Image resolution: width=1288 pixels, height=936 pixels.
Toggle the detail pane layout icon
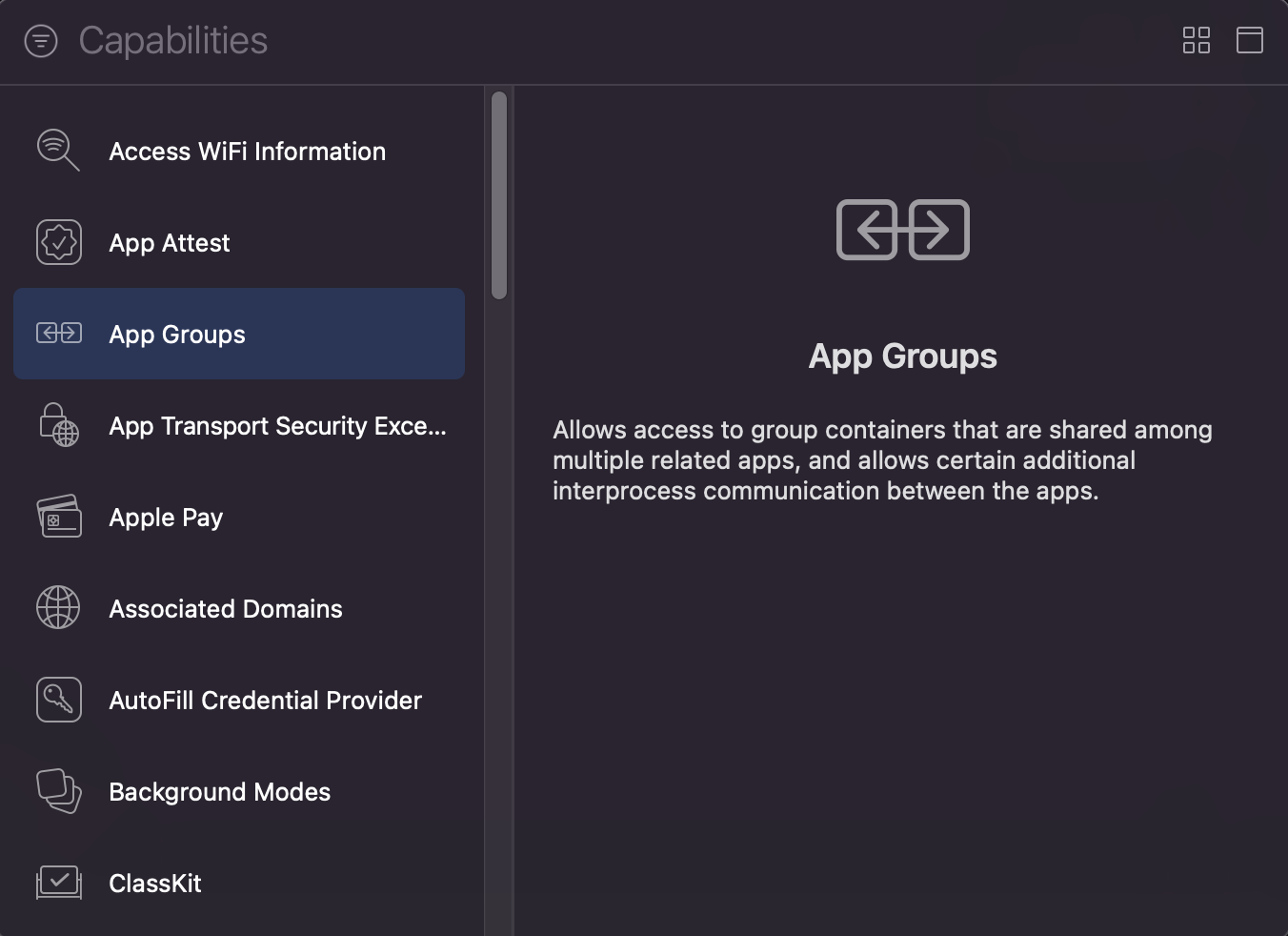[x=1249, y=40]
